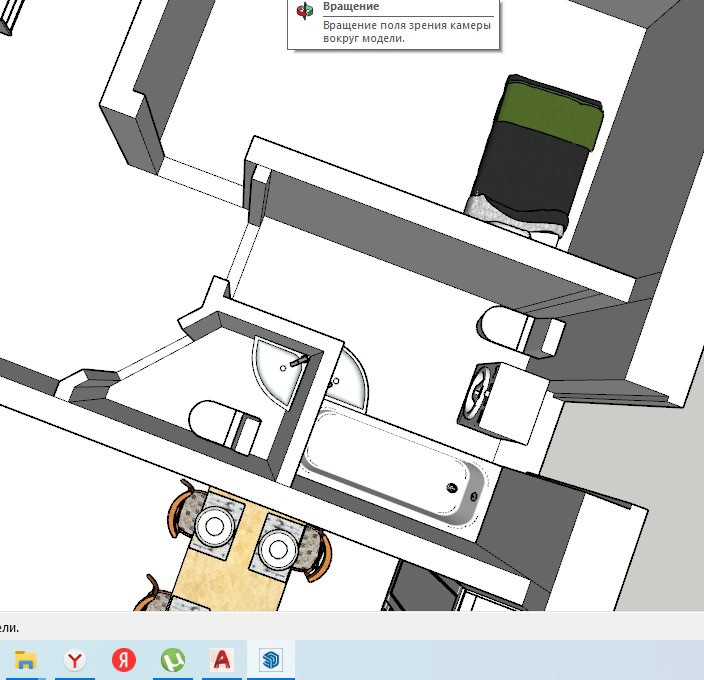Select the bathtub model in the bathroom
This screenshot has height=680, width=704.
pyautogui.click(x=393, y=466)
